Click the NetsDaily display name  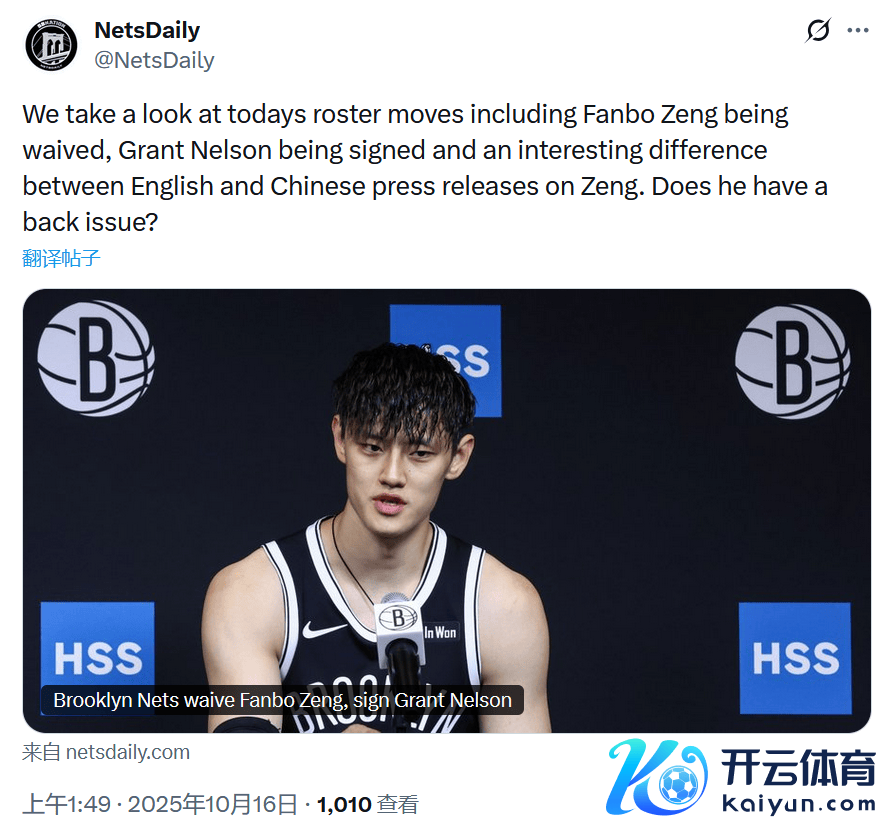(147, 30)
